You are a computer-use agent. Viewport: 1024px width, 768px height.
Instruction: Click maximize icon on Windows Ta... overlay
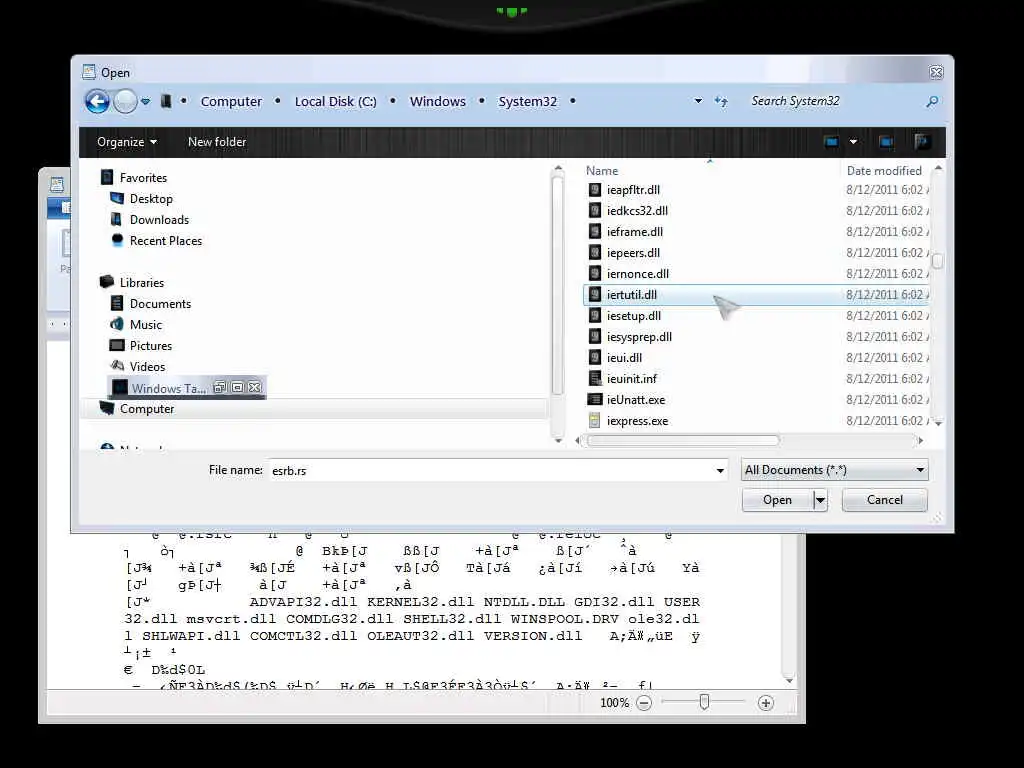pyautogui.click(x=237, y=387)
